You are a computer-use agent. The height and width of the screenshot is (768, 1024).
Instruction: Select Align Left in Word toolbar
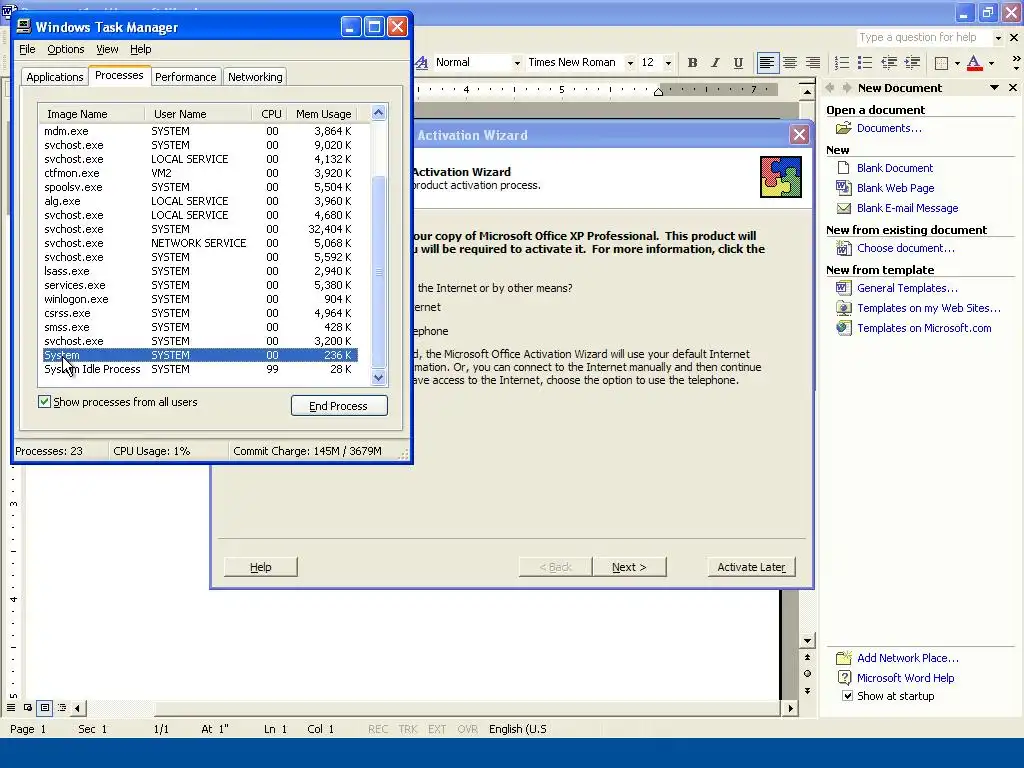(x=767, y=63)
